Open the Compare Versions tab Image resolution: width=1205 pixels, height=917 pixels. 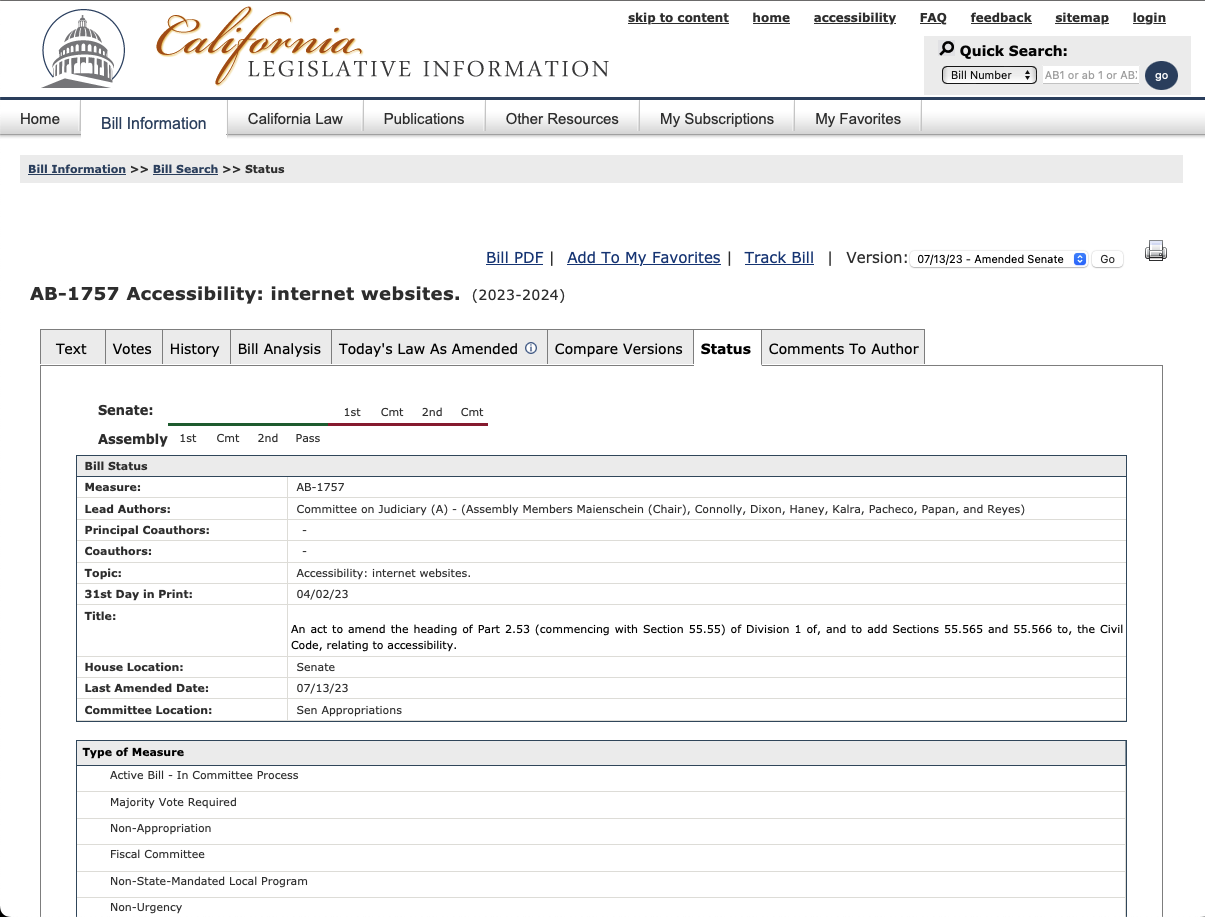pyautogui.click(x=620, y=349)
